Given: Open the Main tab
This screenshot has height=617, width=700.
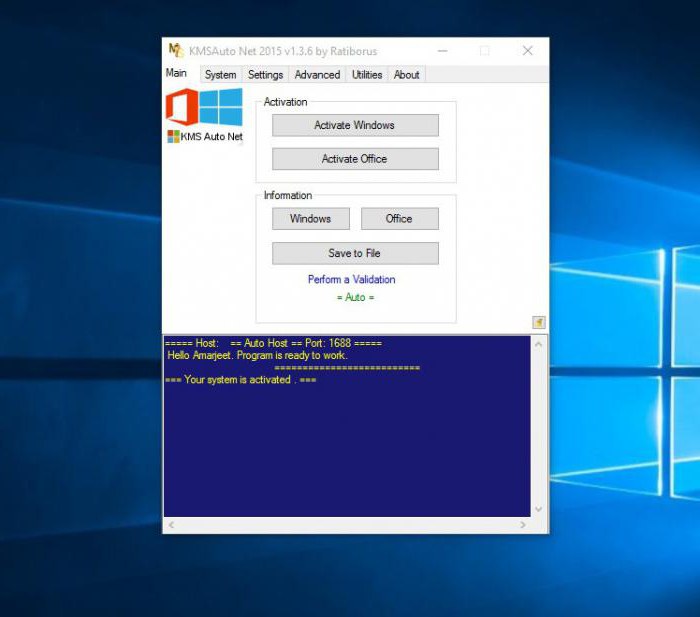Looking at the screenshot, I should 176,73.
